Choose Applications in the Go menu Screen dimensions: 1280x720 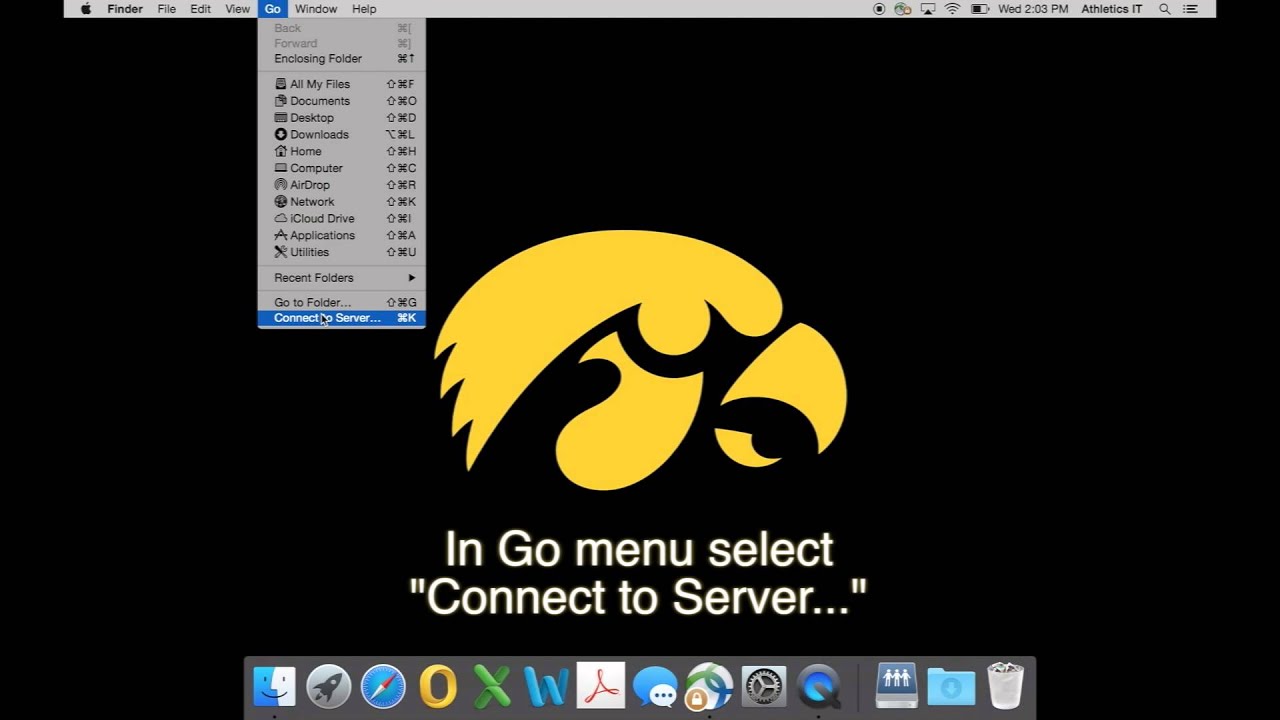coord(342,235)
